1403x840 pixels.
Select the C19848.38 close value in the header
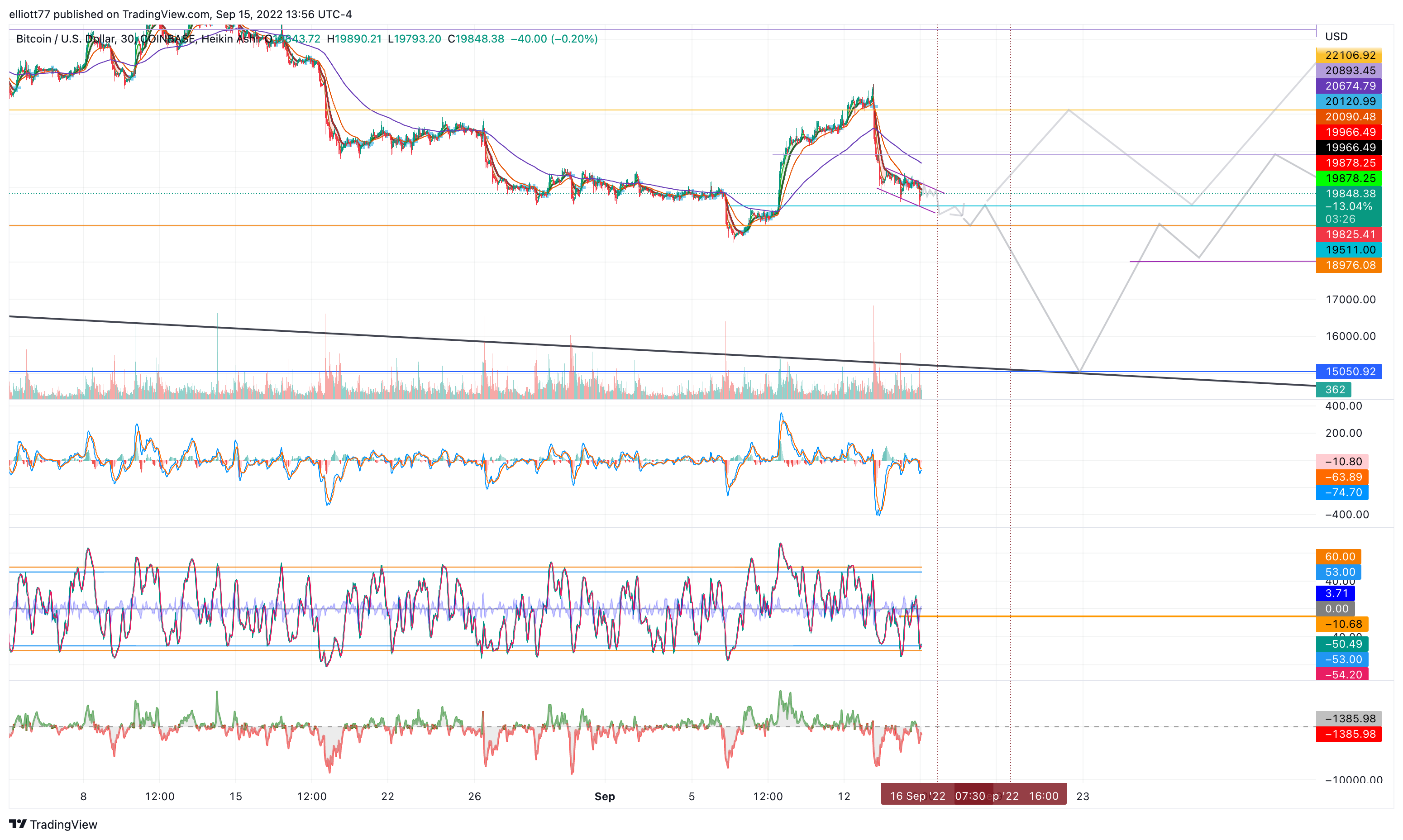point(475,38)
